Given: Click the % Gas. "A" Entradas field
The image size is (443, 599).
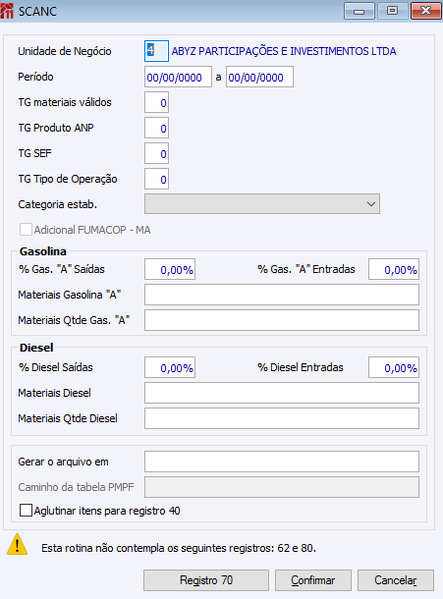Looking at the screenshot, I should pos(394,269).
